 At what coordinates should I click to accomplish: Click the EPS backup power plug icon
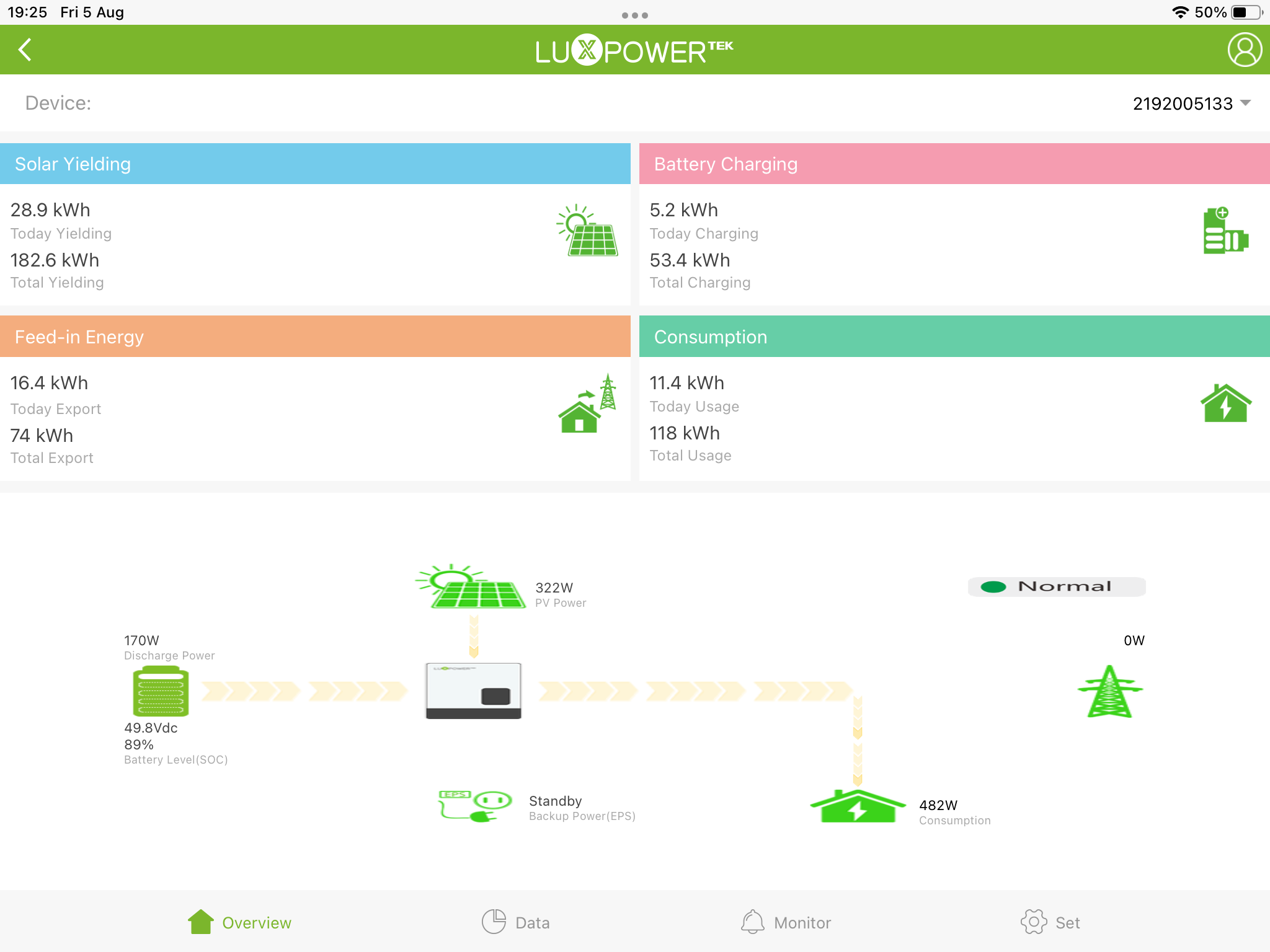coord(475,806)
